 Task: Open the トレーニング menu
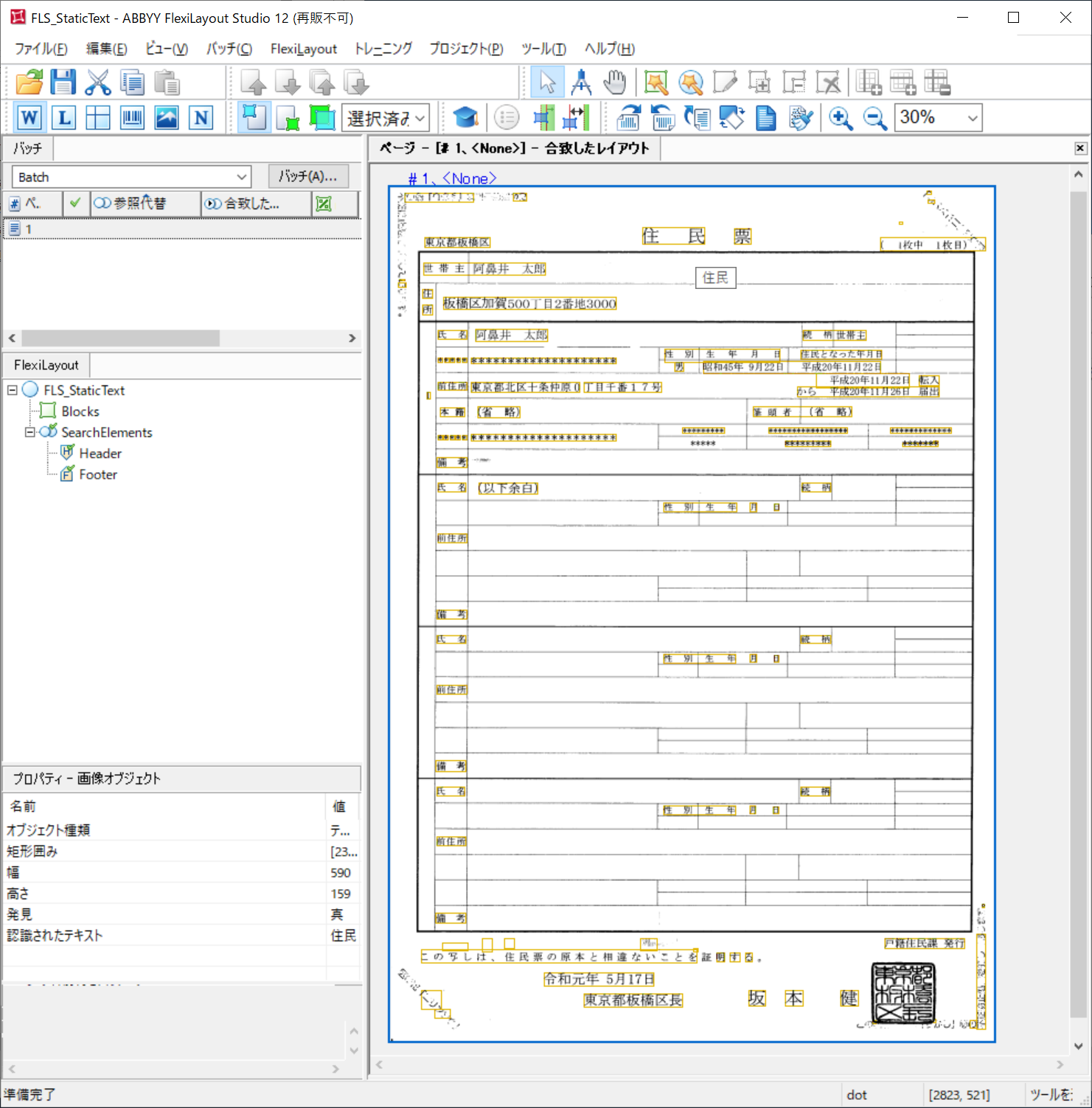click(x=383, y=49)
